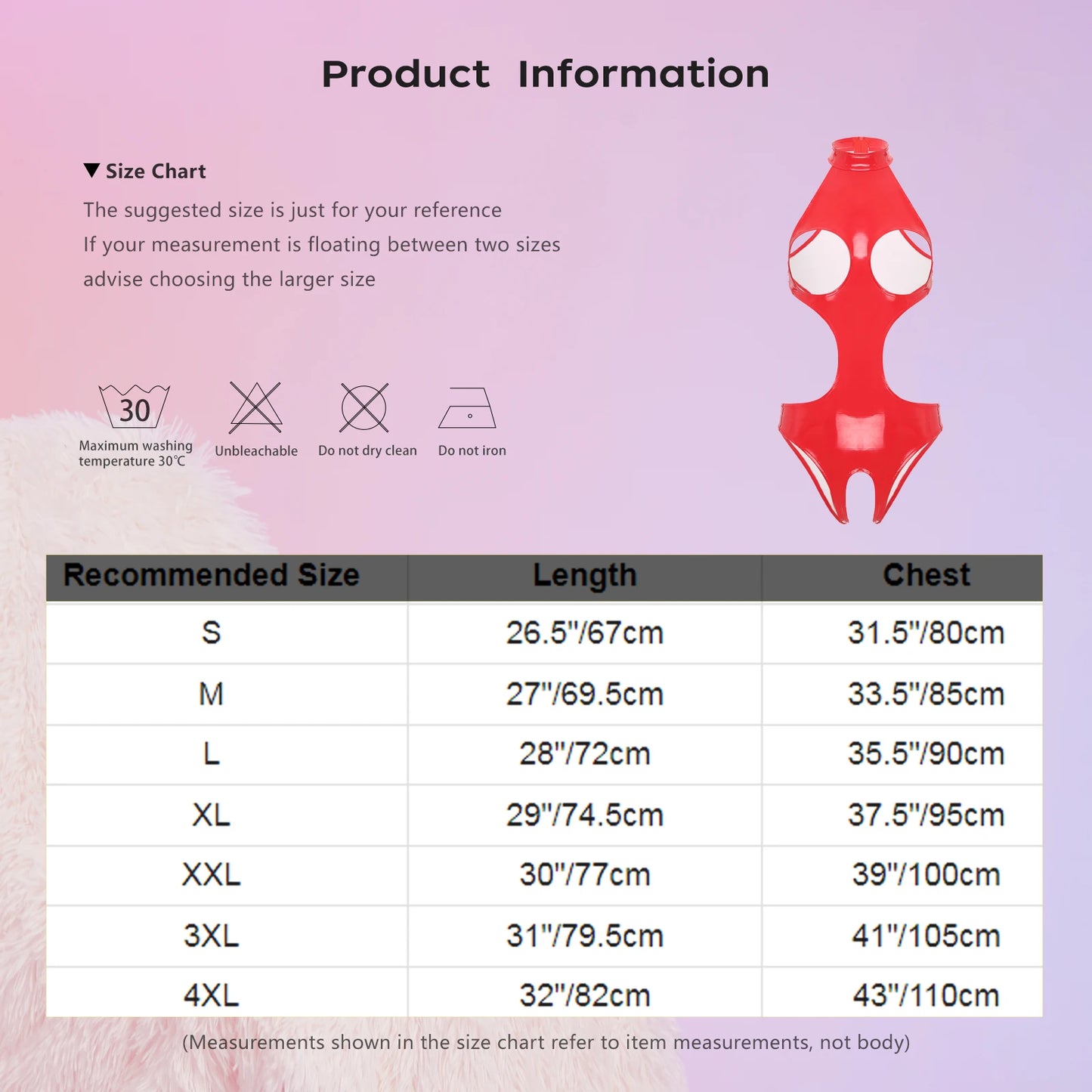Select the red bodysuit product image
This screenshot has width=1092, height=1092.
pos(861,331)
